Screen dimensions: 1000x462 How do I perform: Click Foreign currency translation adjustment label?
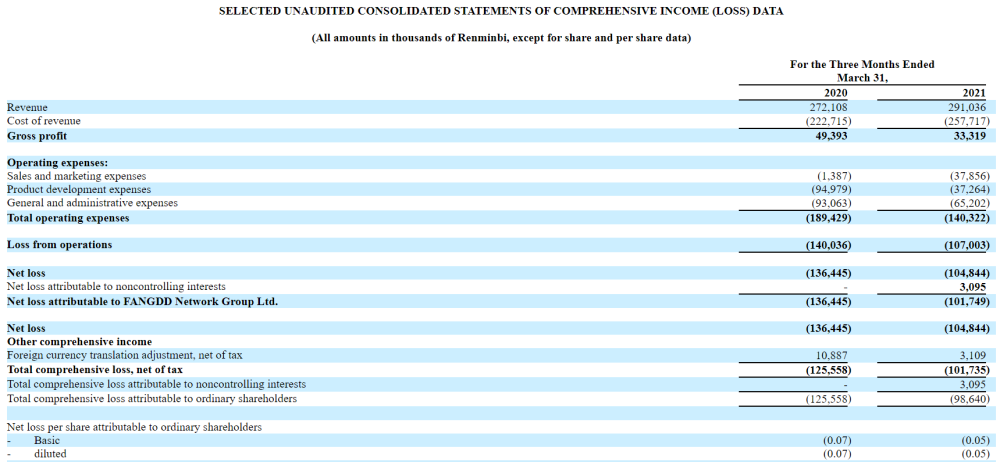click(125, 355)
